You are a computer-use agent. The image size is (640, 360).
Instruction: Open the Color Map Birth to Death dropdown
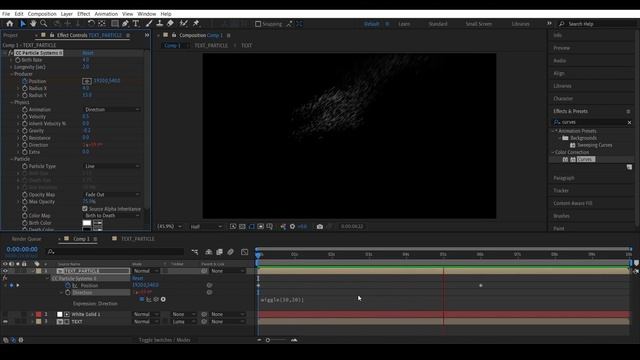tap(112, 216)
